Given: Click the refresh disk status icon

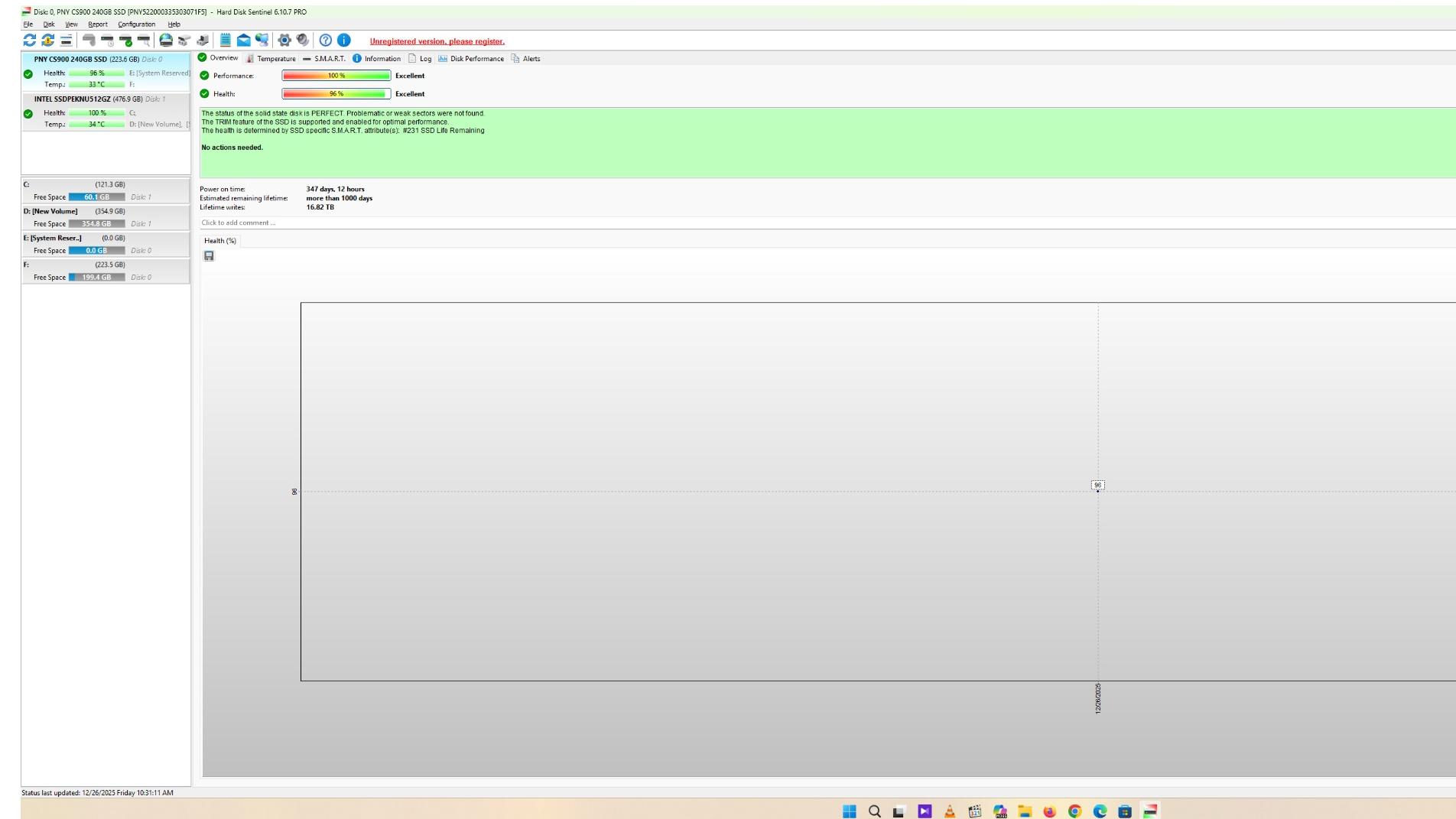Looking at the screenshot, I should click(x=29, y=41).
